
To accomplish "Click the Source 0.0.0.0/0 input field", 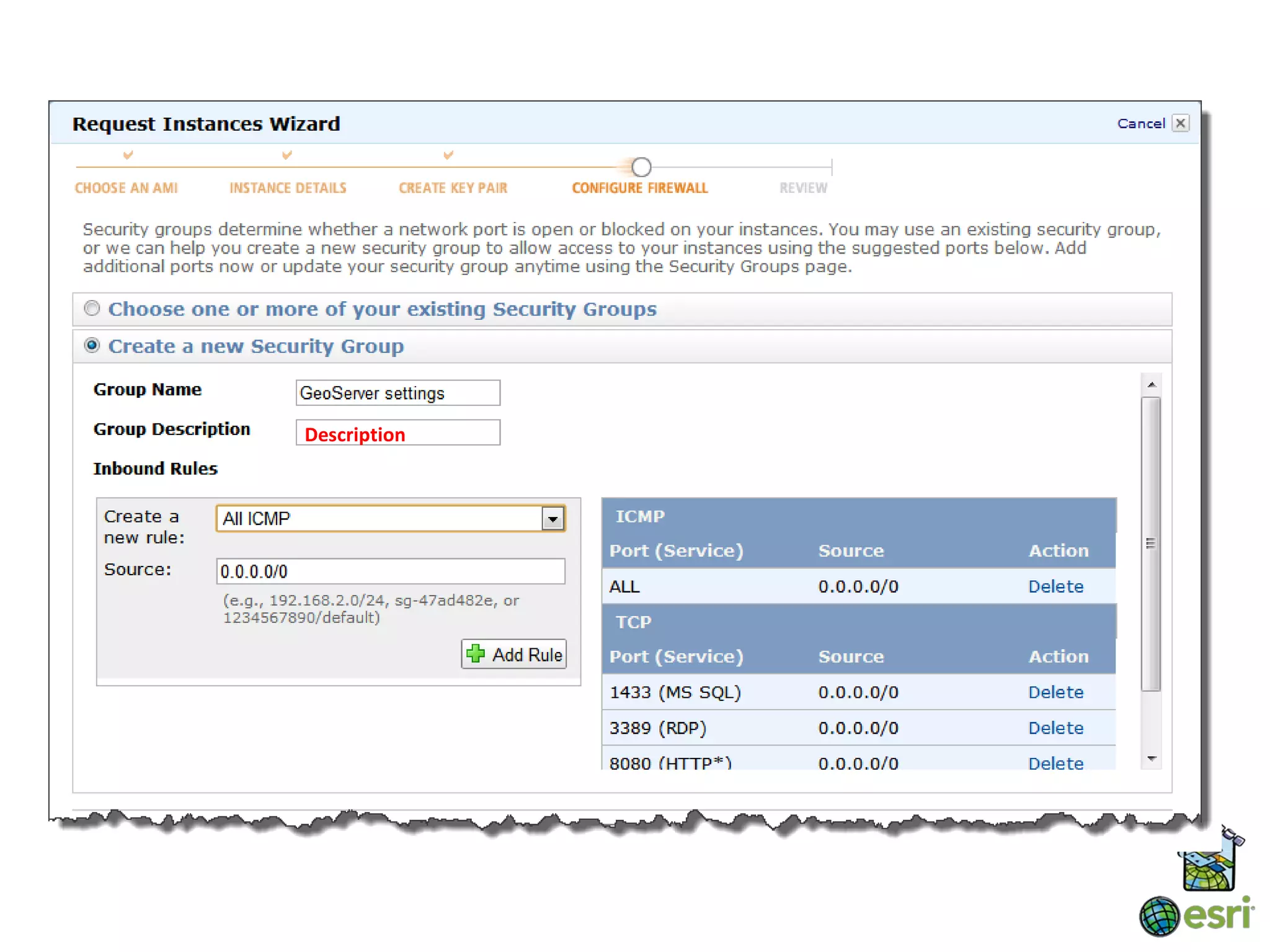I will coord(390,571).
